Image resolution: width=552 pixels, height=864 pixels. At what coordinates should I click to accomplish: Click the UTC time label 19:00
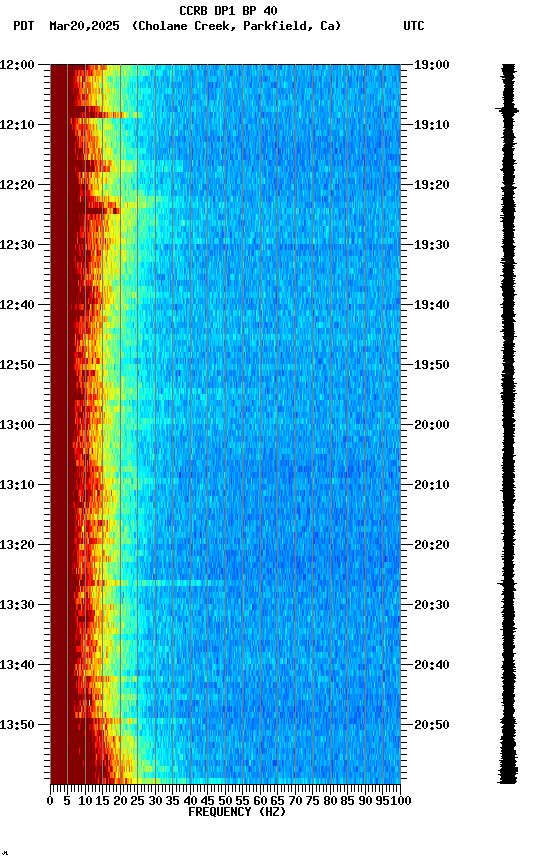[432, 65]
